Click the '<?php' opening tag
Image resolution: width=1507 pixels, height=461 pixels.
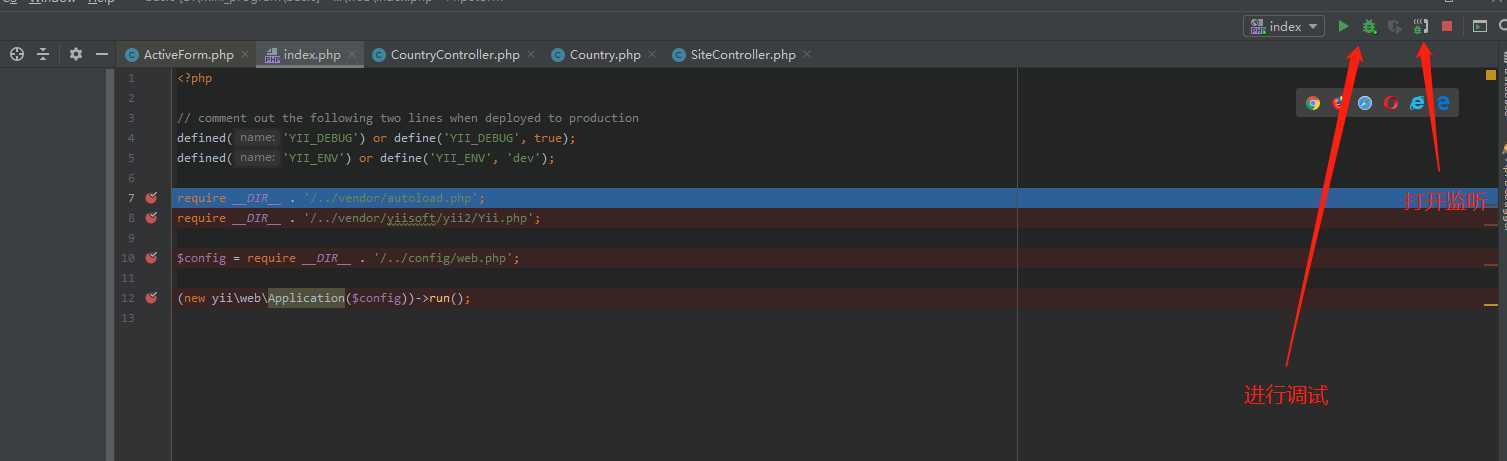[195, 78]
